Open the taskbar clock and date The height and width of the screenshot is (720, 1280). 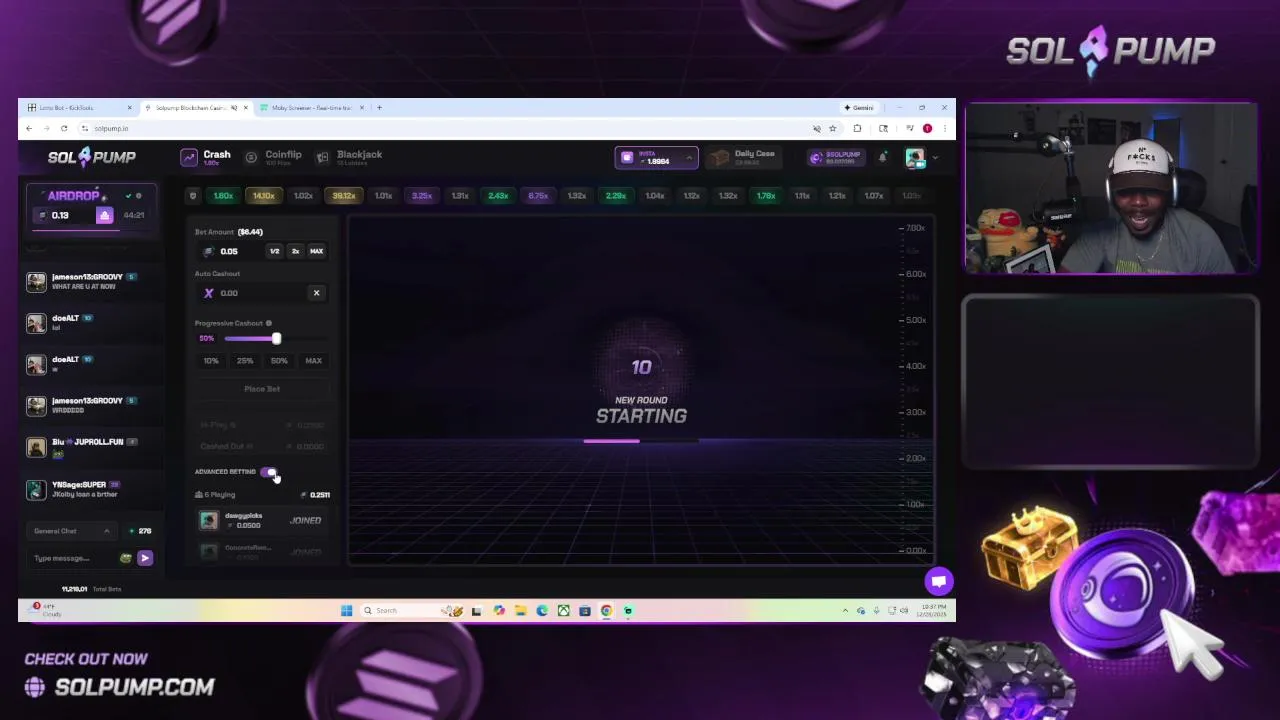[933, 611]
